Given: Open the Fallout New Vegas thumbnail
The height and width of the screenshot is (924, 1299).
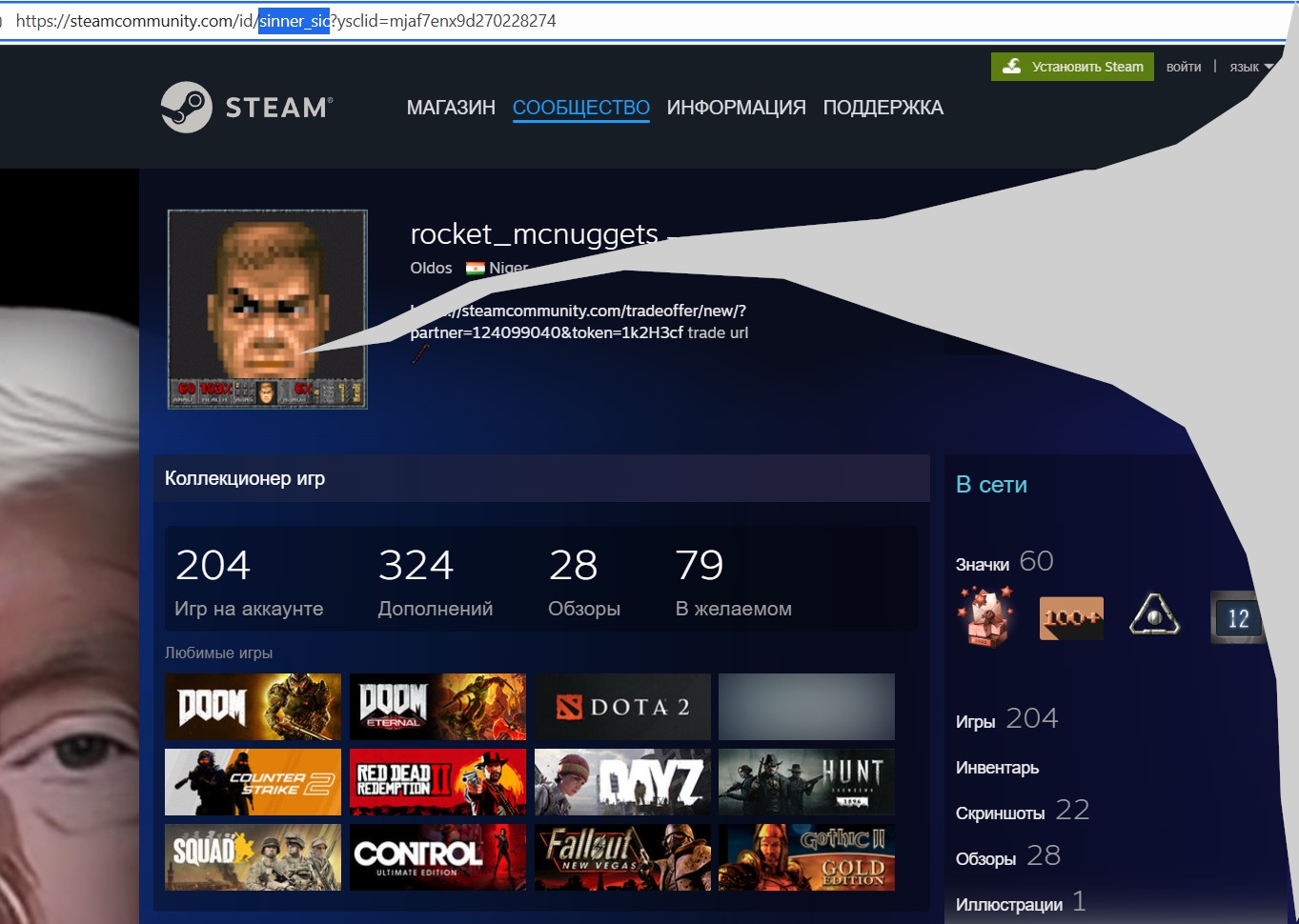Looking at the screenshot, I should [622, 857].
